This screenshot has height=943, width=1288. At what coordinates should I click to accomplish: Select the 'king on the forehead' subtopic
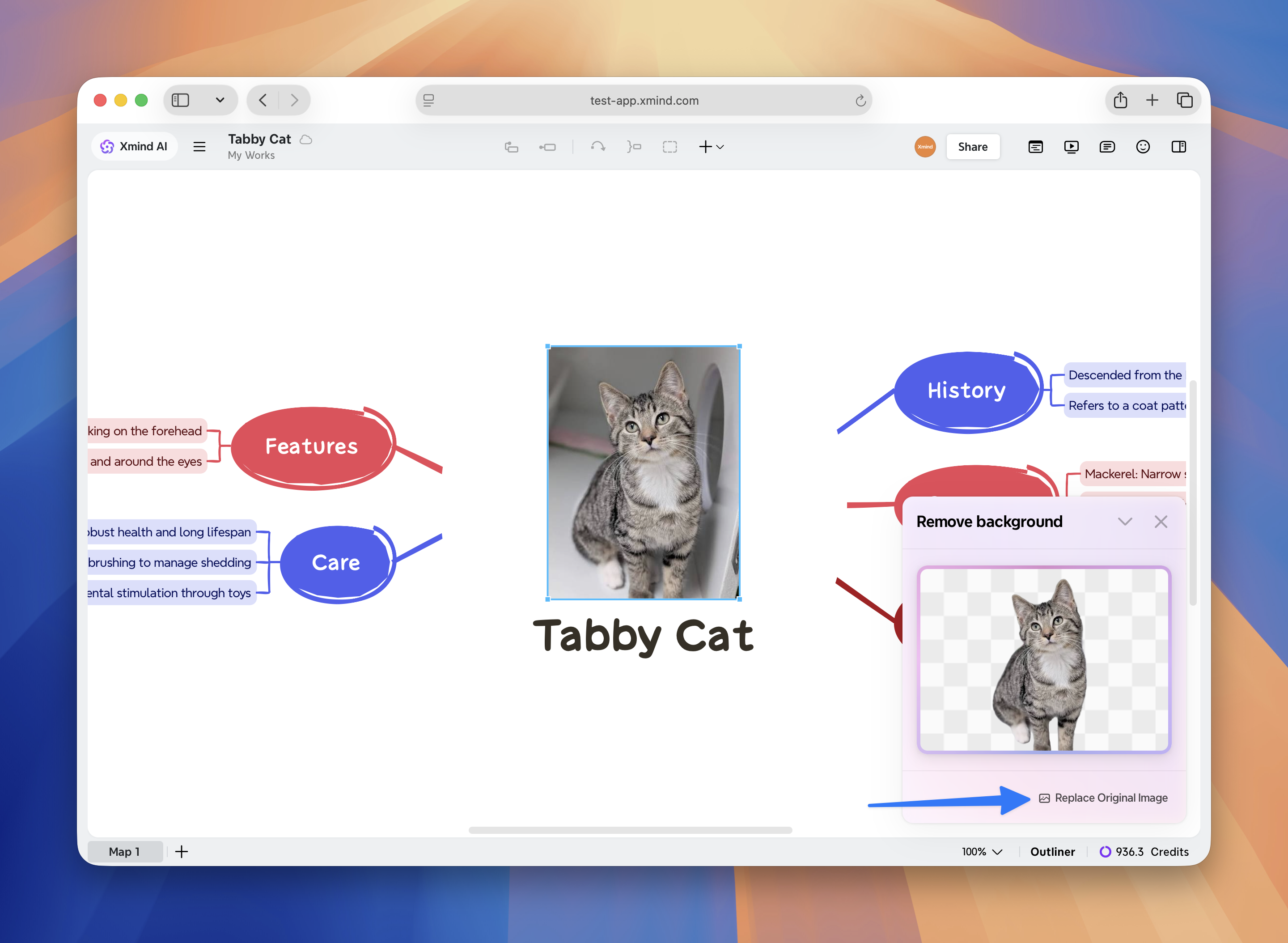point(147,431)
